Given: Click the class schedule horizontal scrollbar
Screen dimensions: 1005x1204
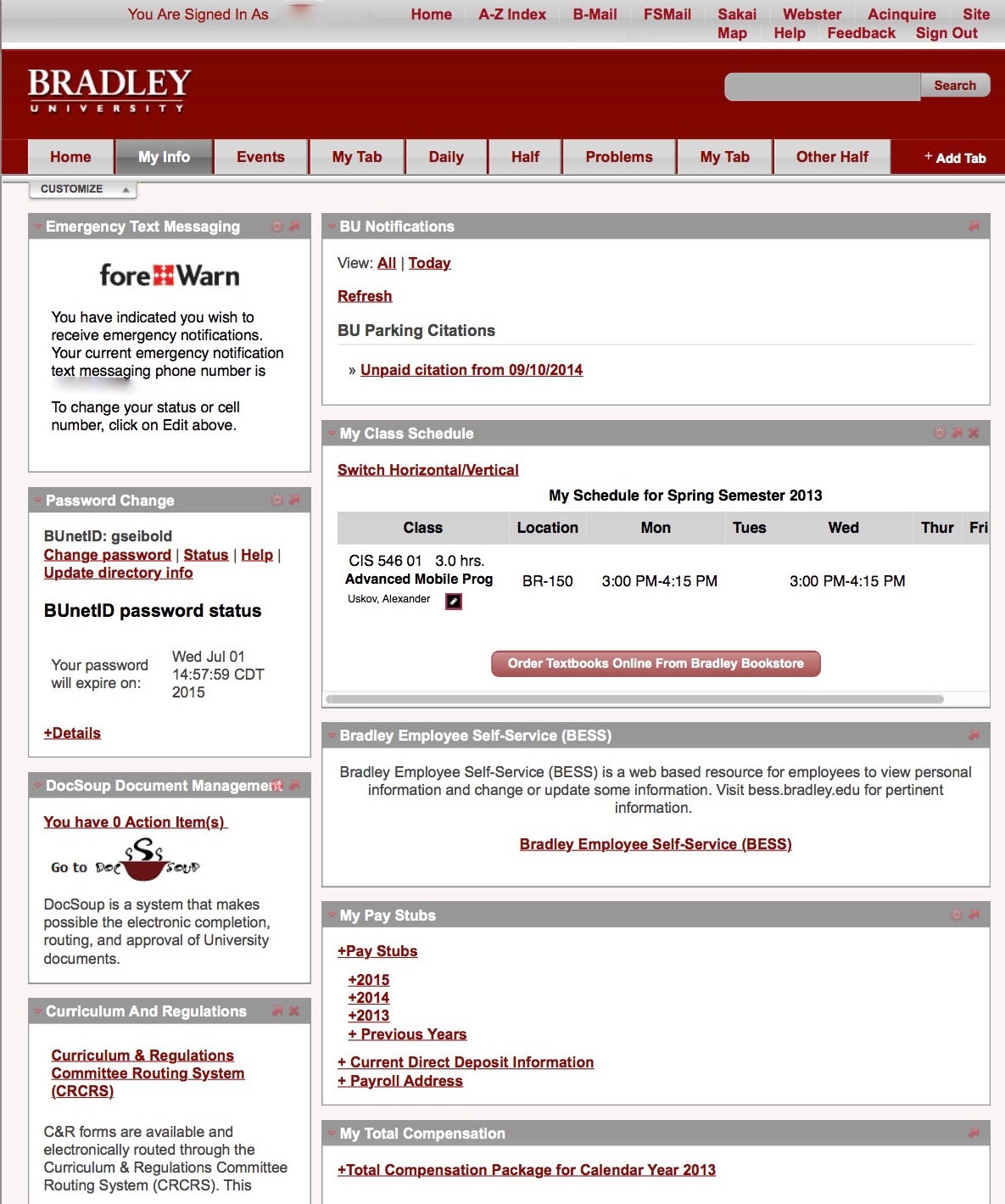Looking at the screenshot, I should pos(634,700).
